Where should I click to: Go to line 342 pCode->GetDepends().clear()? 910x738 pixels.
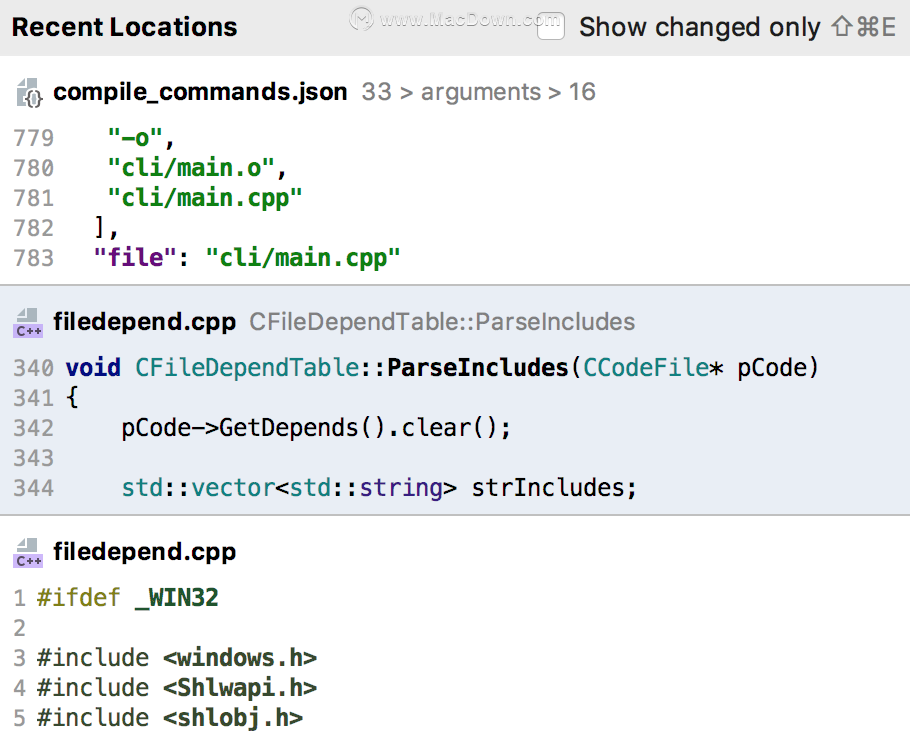coord(316,428)
